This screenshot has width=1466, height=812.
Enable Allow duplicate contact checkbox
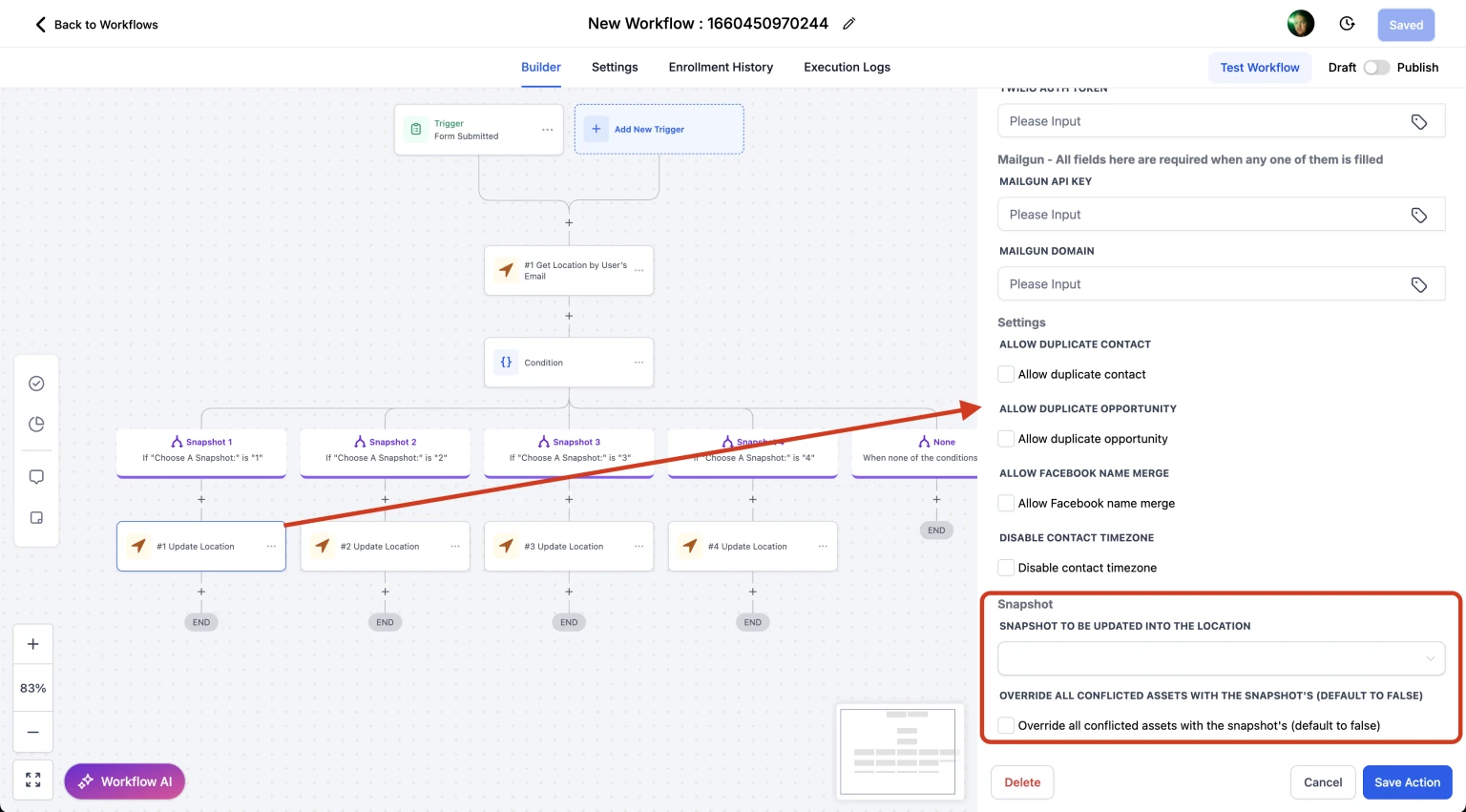point(1006,374)
